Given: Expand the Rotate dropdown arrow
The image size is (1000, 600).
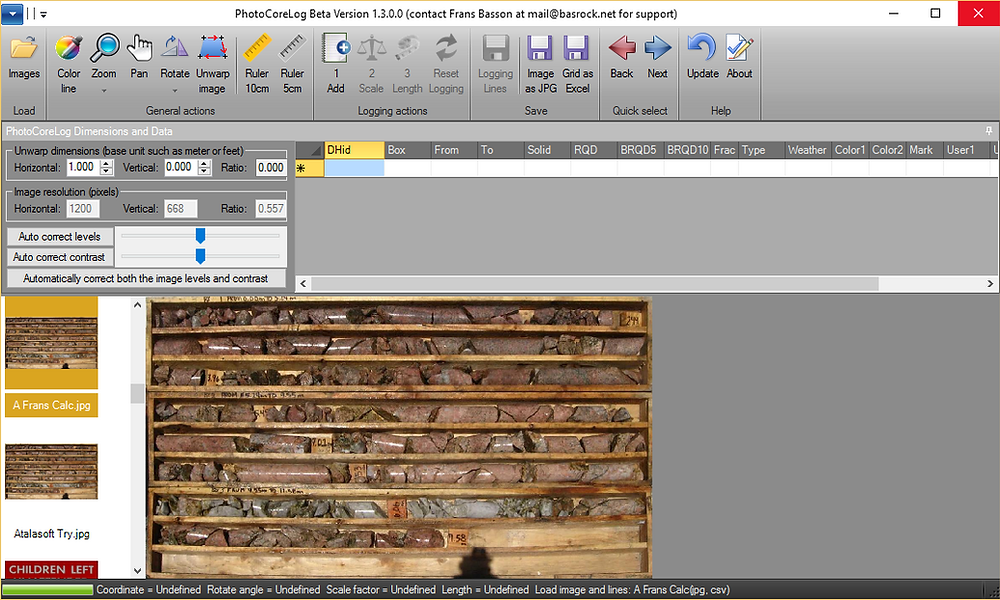Looking at the screenshot, I should pyautogui.click(x=174, y=91).
